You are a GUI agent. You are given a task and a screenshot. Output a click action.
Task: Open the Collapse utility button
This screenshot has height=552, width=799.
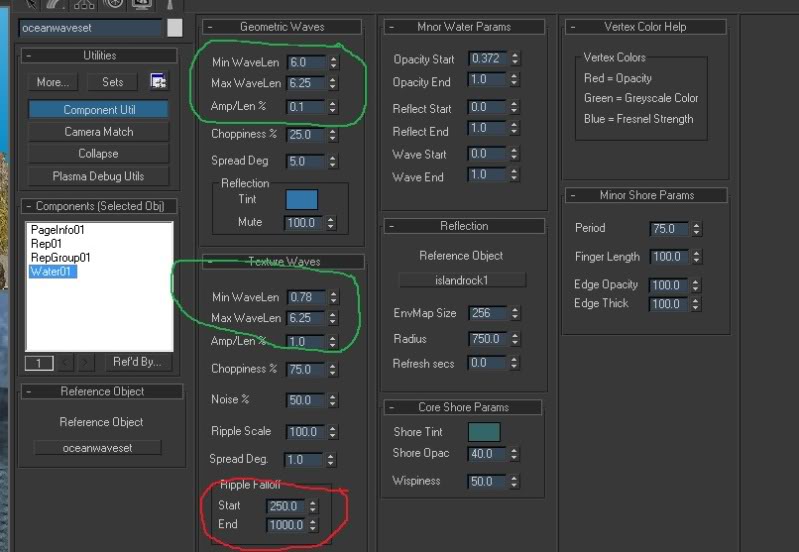(x=99, y=154)
